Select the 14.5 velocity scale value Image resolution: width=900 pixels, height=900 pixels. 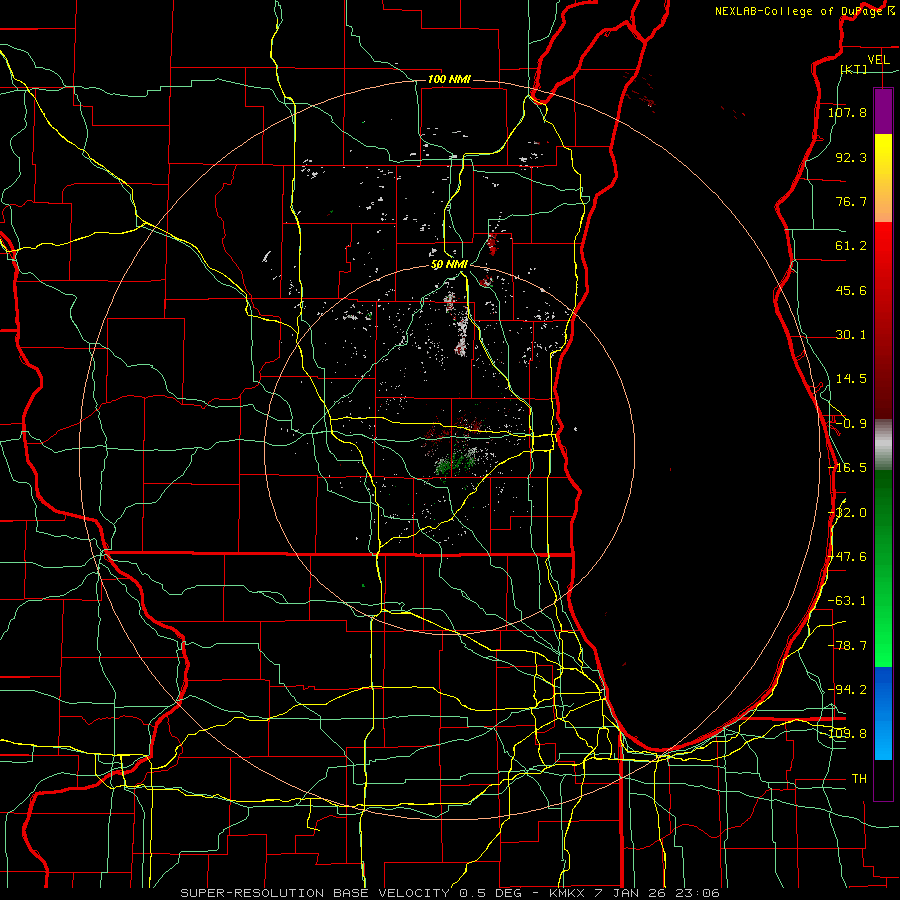coord(851,379)
